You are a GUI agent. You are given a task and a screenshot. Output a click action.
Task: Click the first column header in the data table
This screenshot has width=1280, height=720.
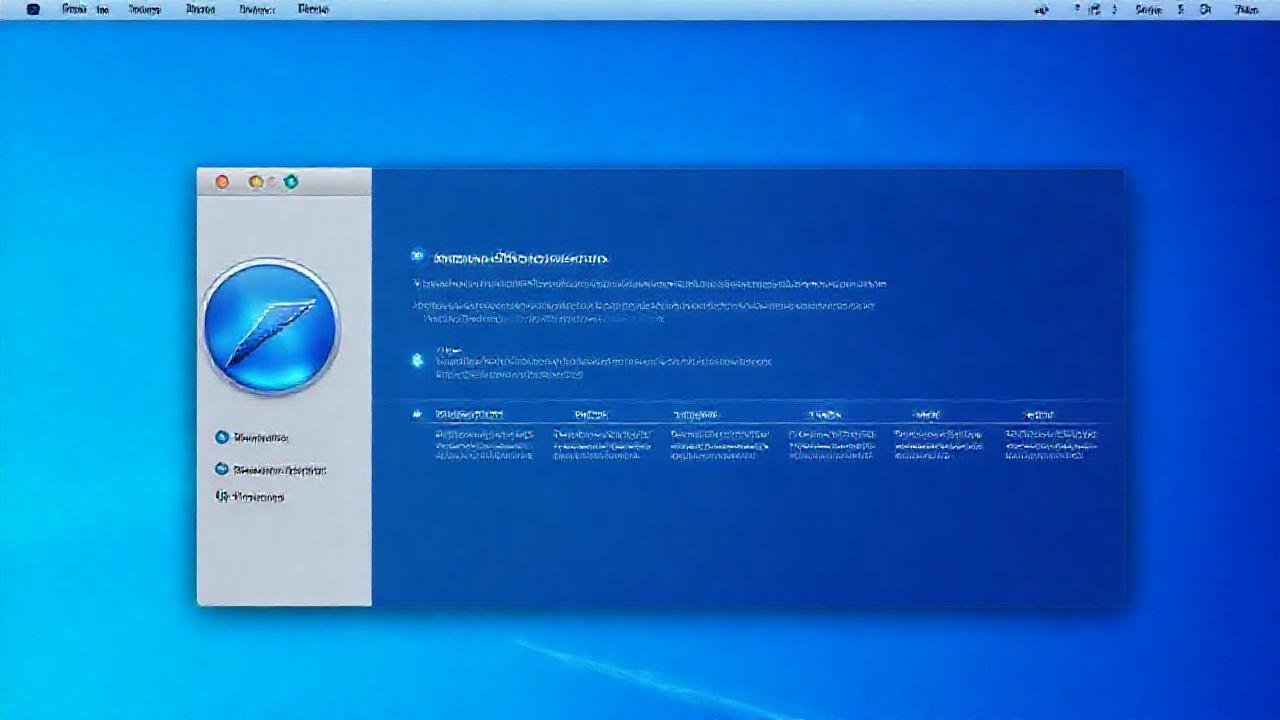click(x=470, y=414)
